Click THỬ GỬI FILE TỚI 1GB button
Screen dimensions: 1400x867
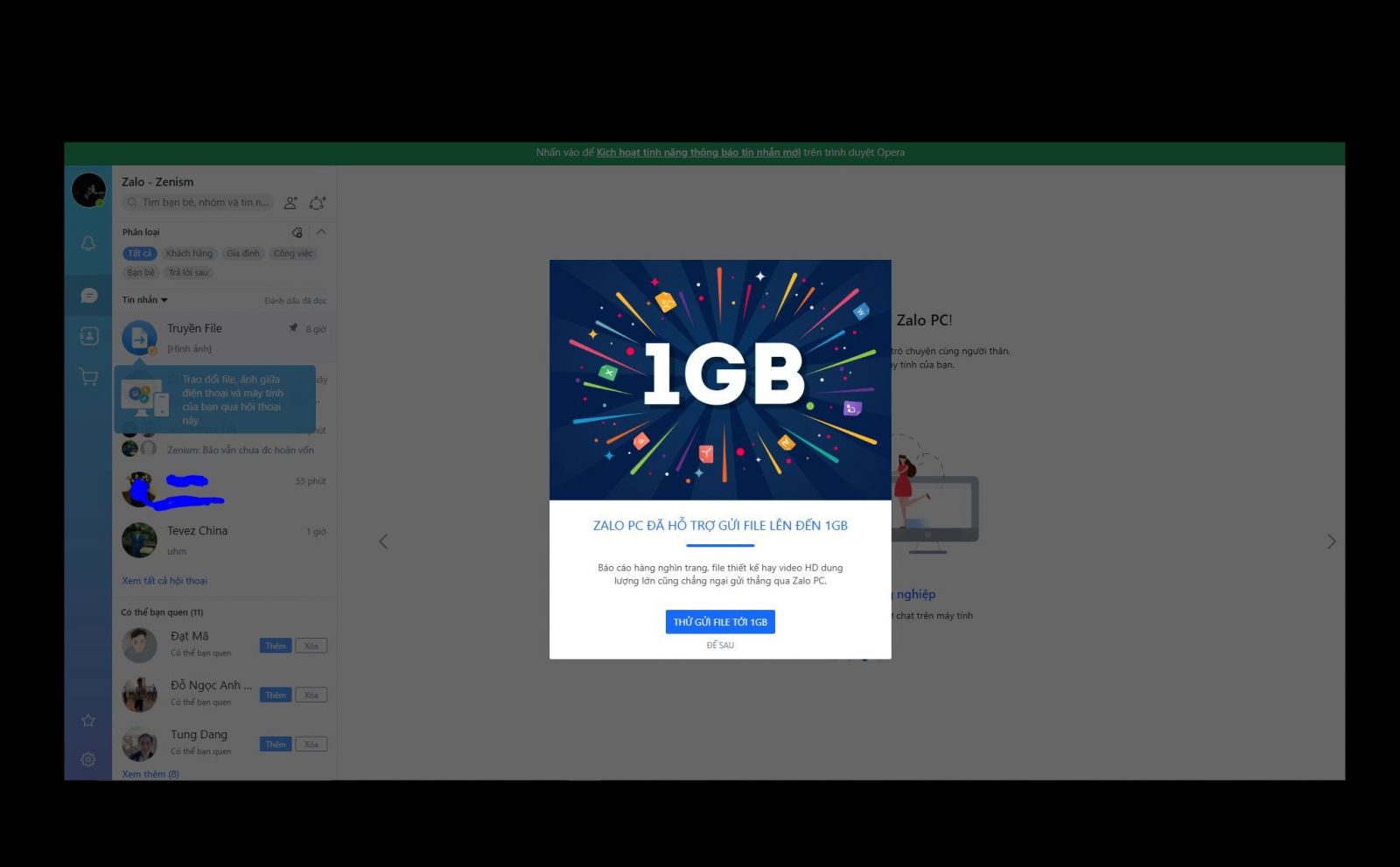(x=720, y=622)
